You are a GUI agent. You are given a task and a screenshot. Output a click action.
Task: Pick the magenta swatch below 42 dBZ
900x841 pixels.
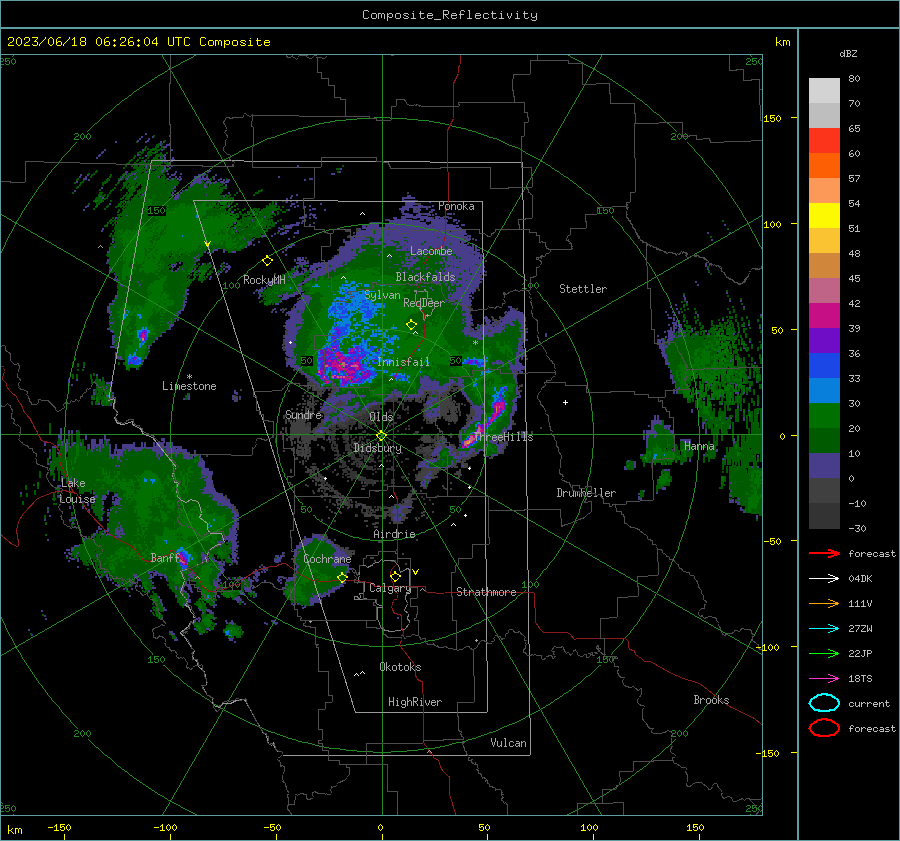coord(824,315)
